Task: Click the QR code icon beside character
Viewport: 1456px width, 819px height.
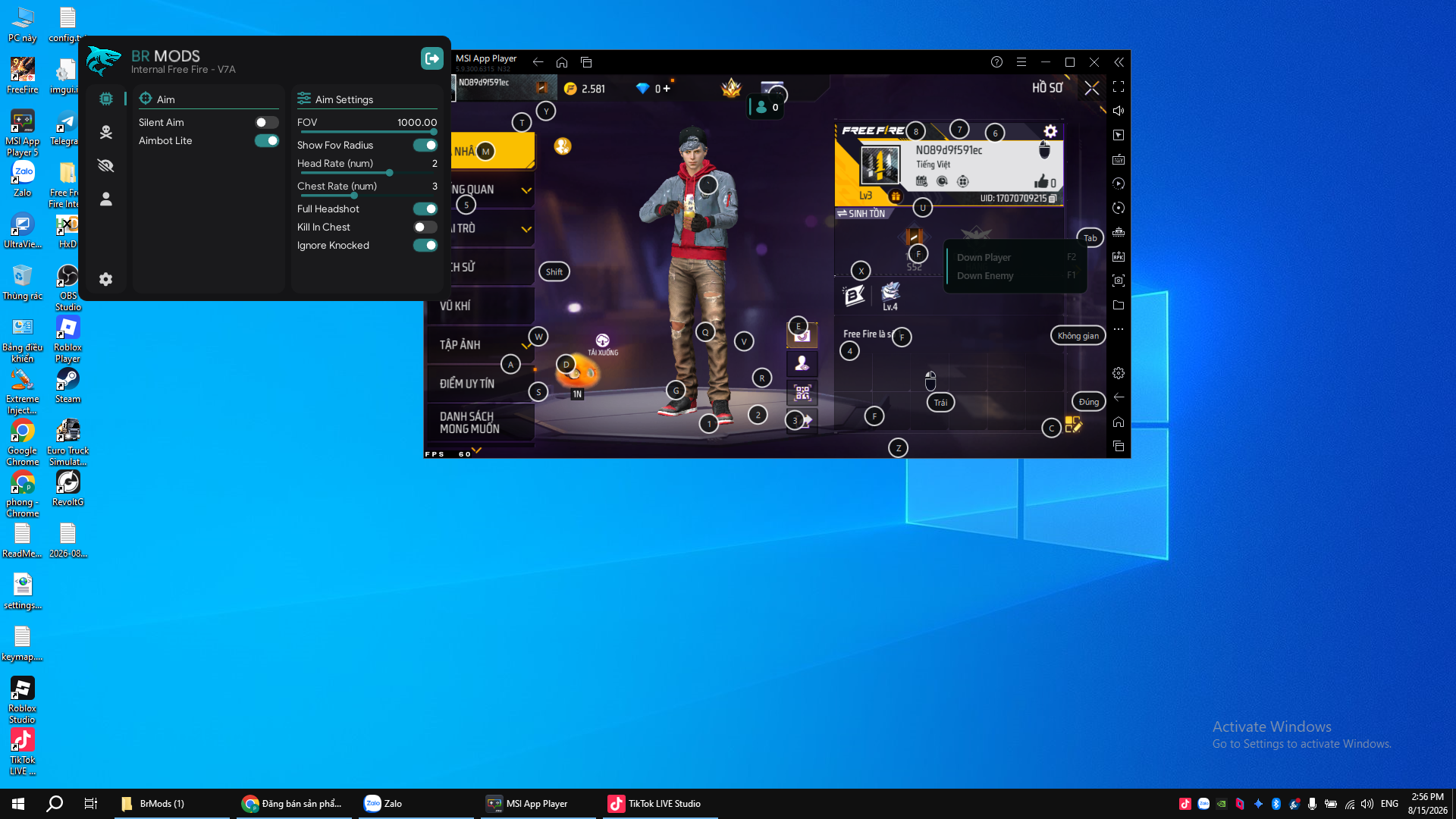Action: tap(802, 392)
